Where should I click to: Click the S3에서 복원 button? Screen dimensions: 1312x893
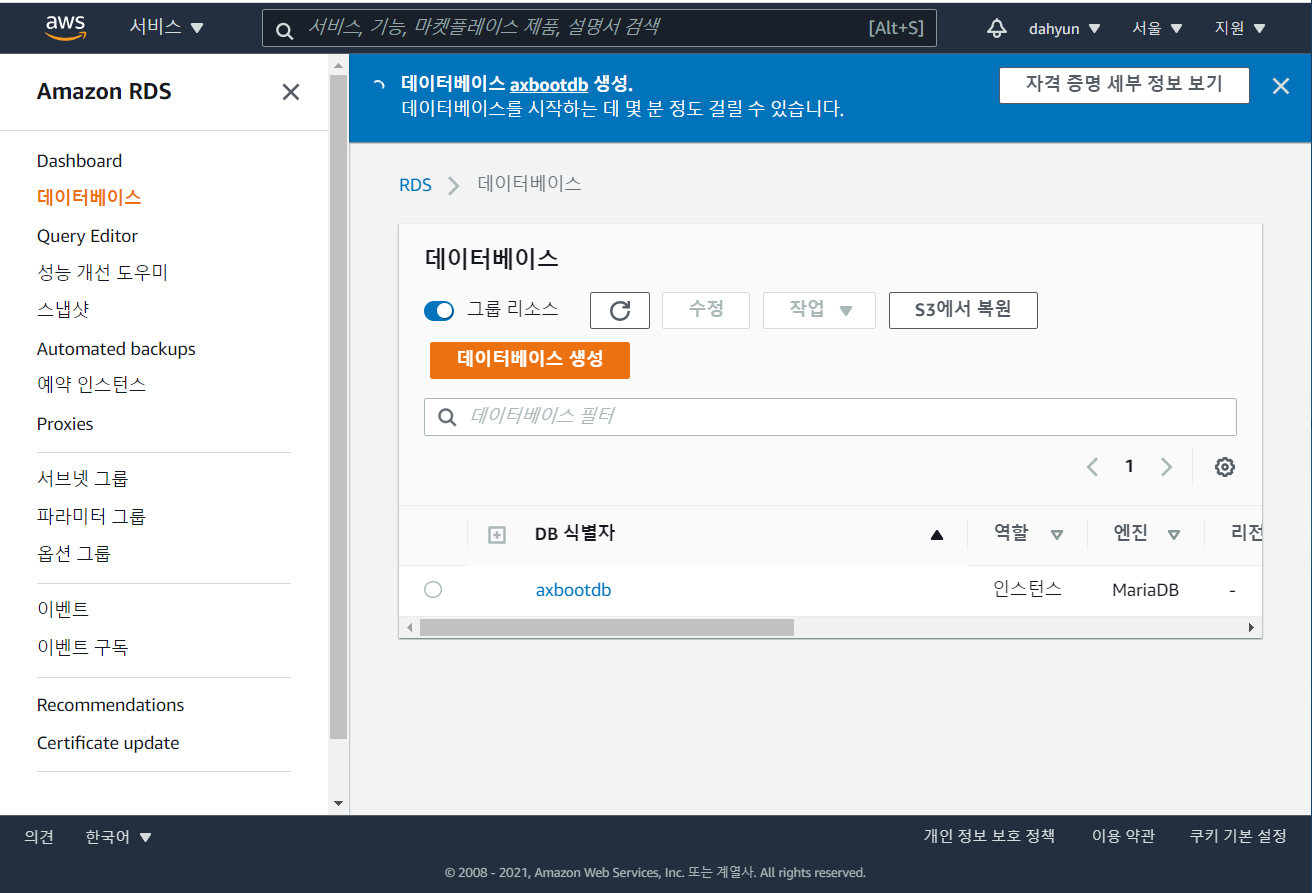pyautogui.click(x=963, y=310)
